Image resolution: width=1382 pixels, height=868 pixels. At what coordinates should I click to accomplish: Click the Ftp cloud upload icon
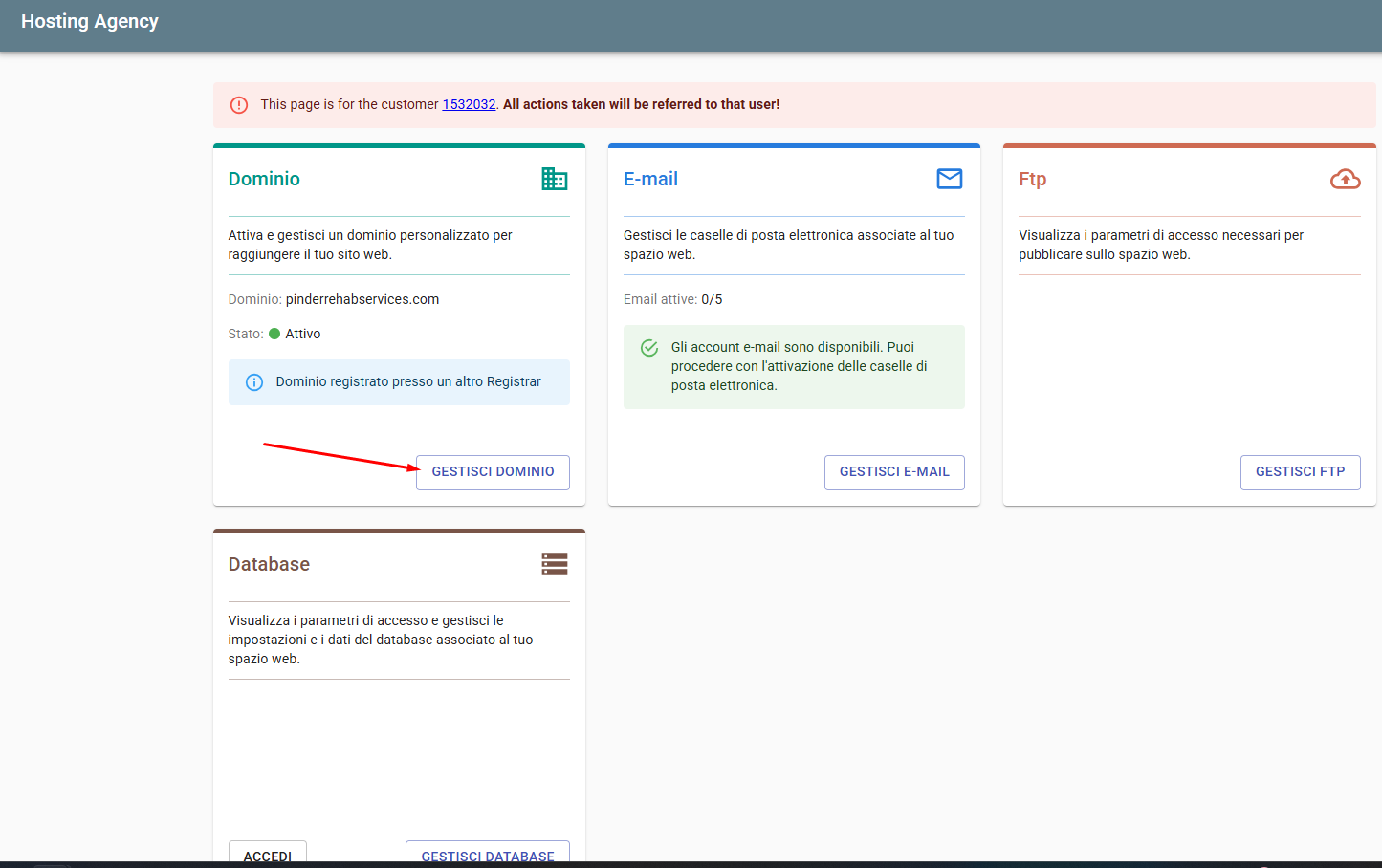coord(1345,179)
